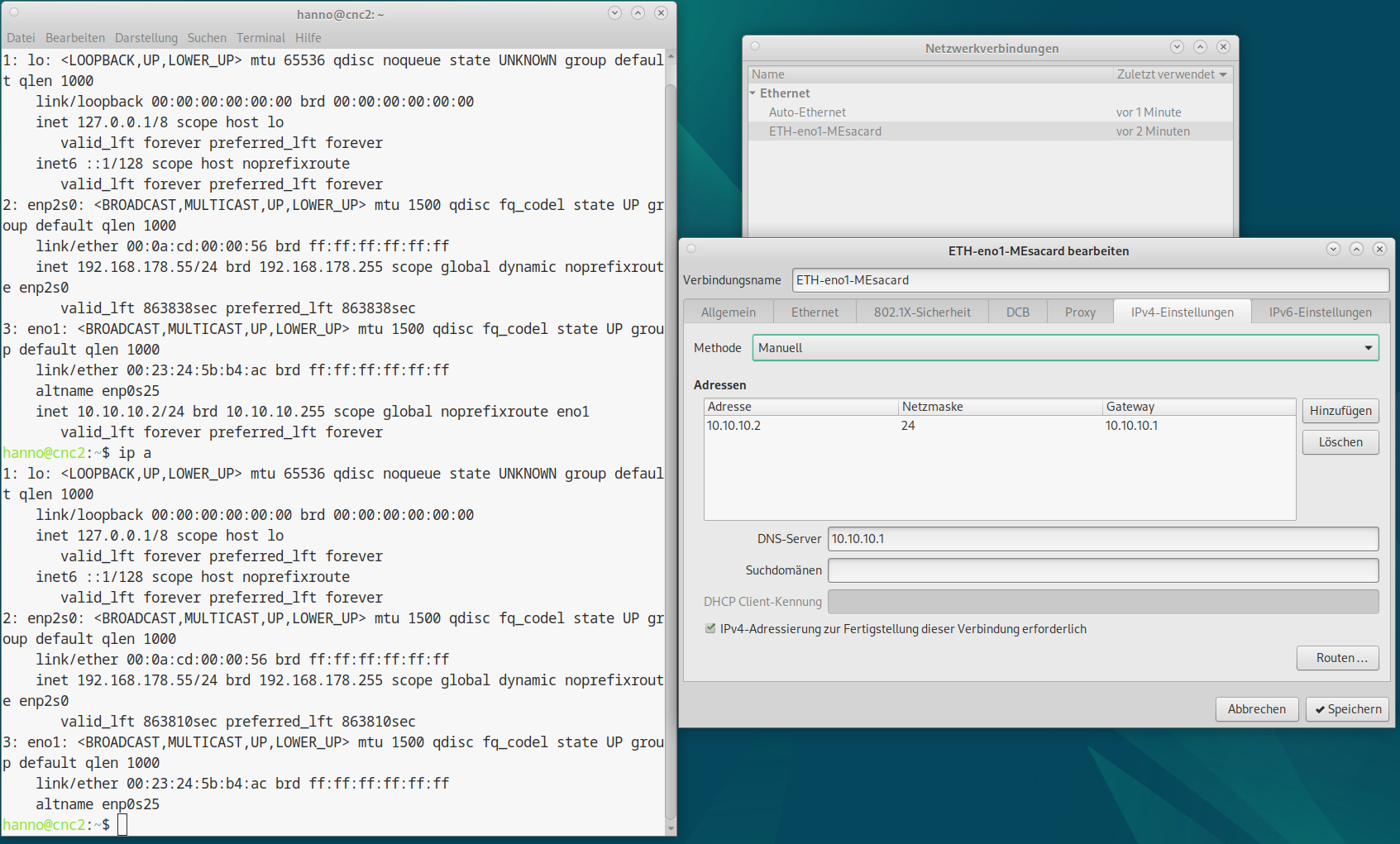Open the Hilfe menu in terminal
The height and width of the screenshot is (844, 1400).
[308, 38]
